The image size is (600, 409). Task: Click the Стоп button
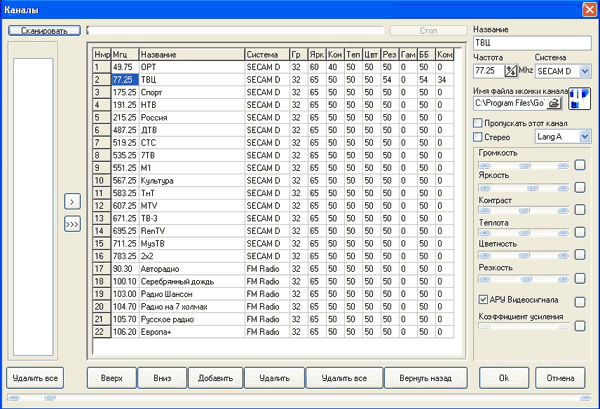(428, 31)
